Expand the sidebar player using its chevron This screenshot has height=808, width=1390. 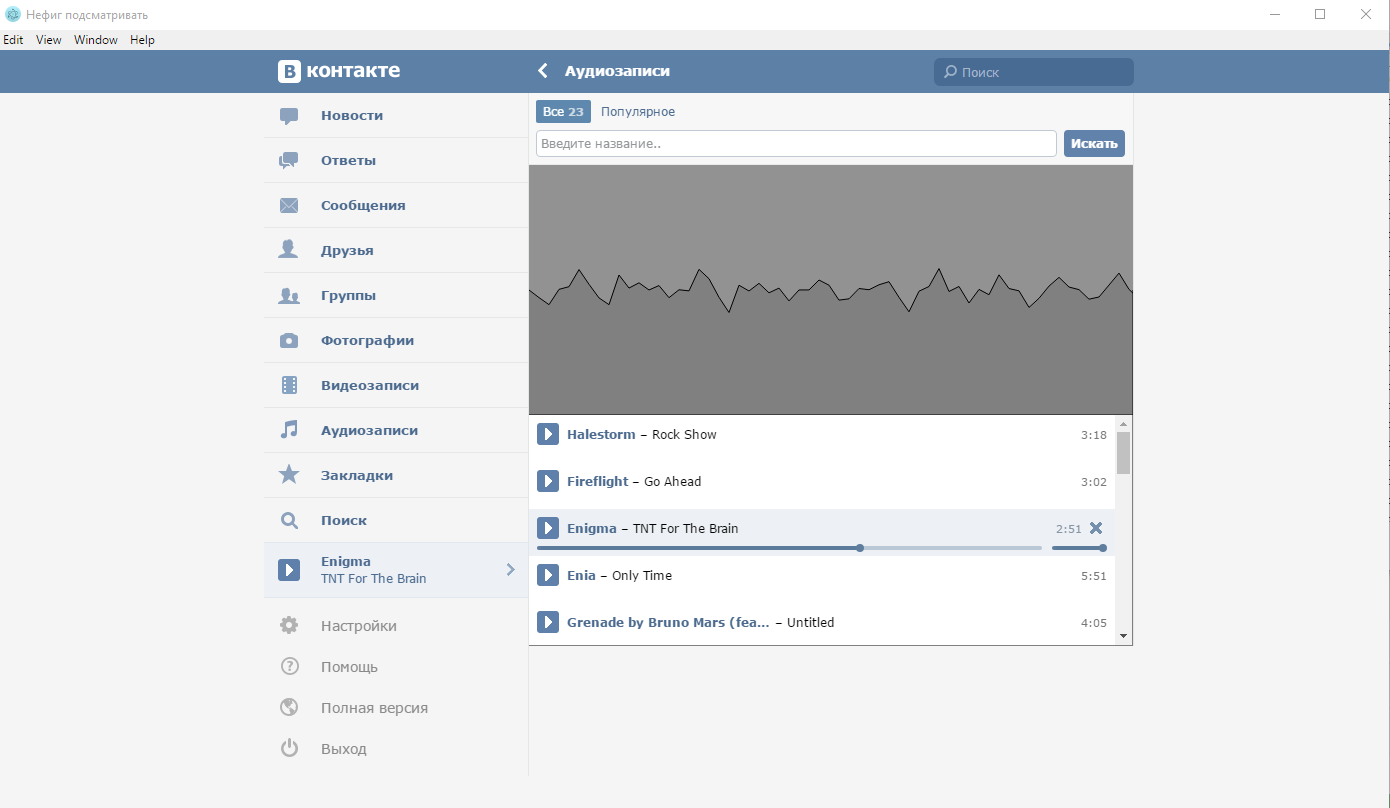click(511, 570)
